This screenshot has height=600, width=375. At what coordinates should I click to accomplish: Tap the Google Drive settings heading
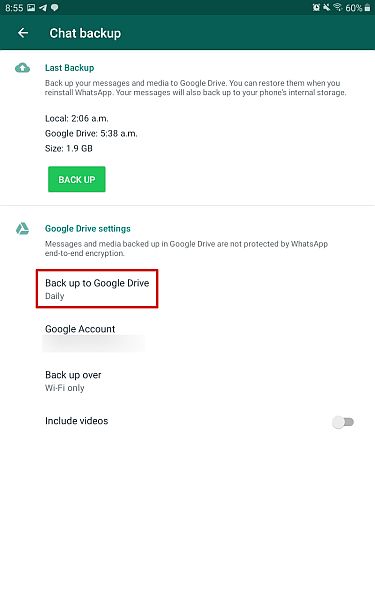coord(88,228)
